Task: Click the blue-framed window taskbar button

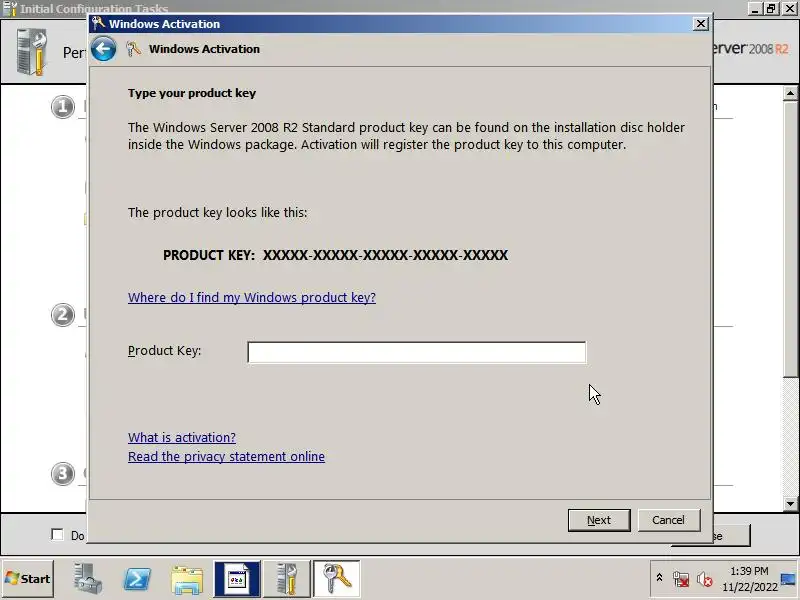Action: pos(237,579)
